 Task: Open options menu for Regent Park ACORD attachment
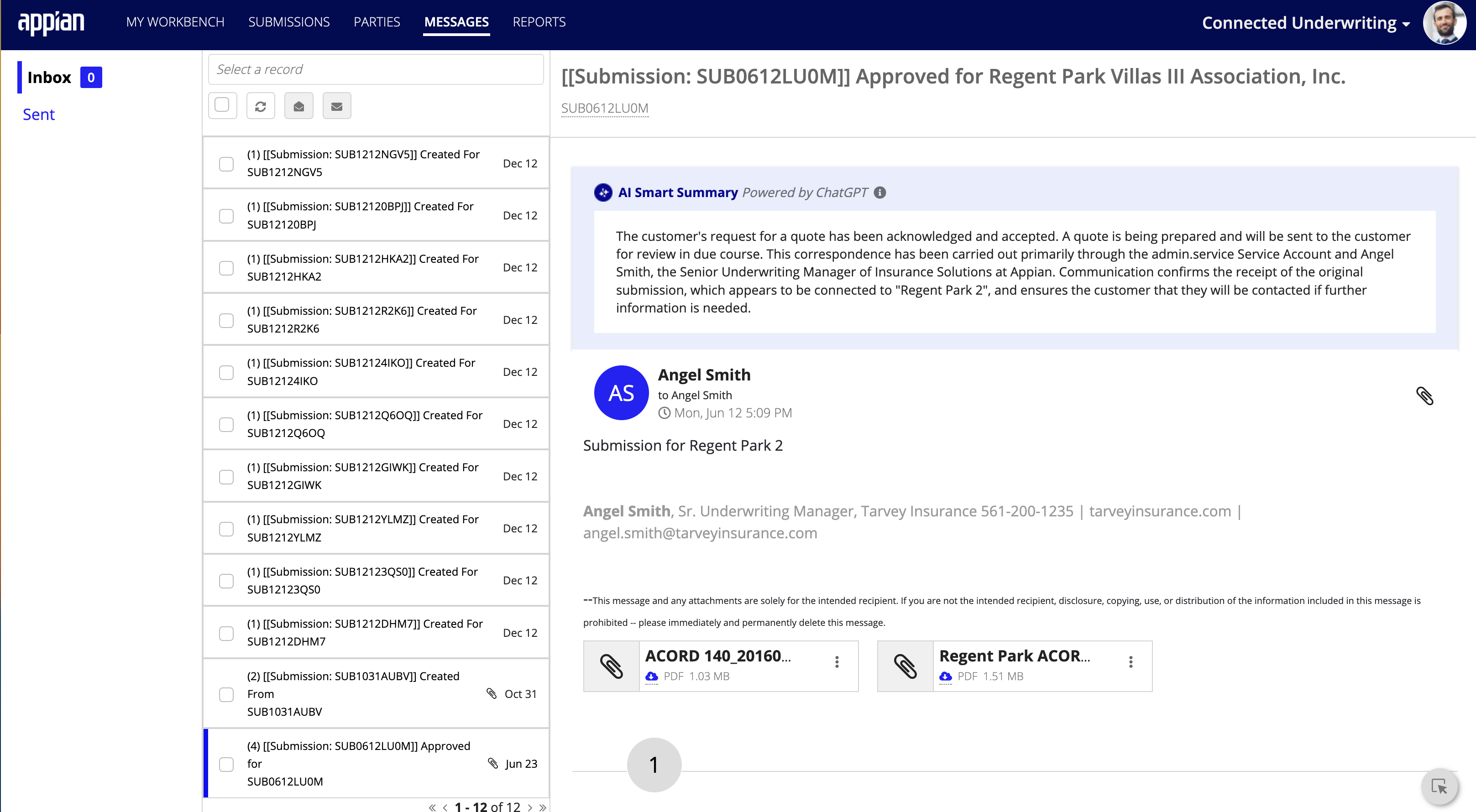click(1131, 662)
